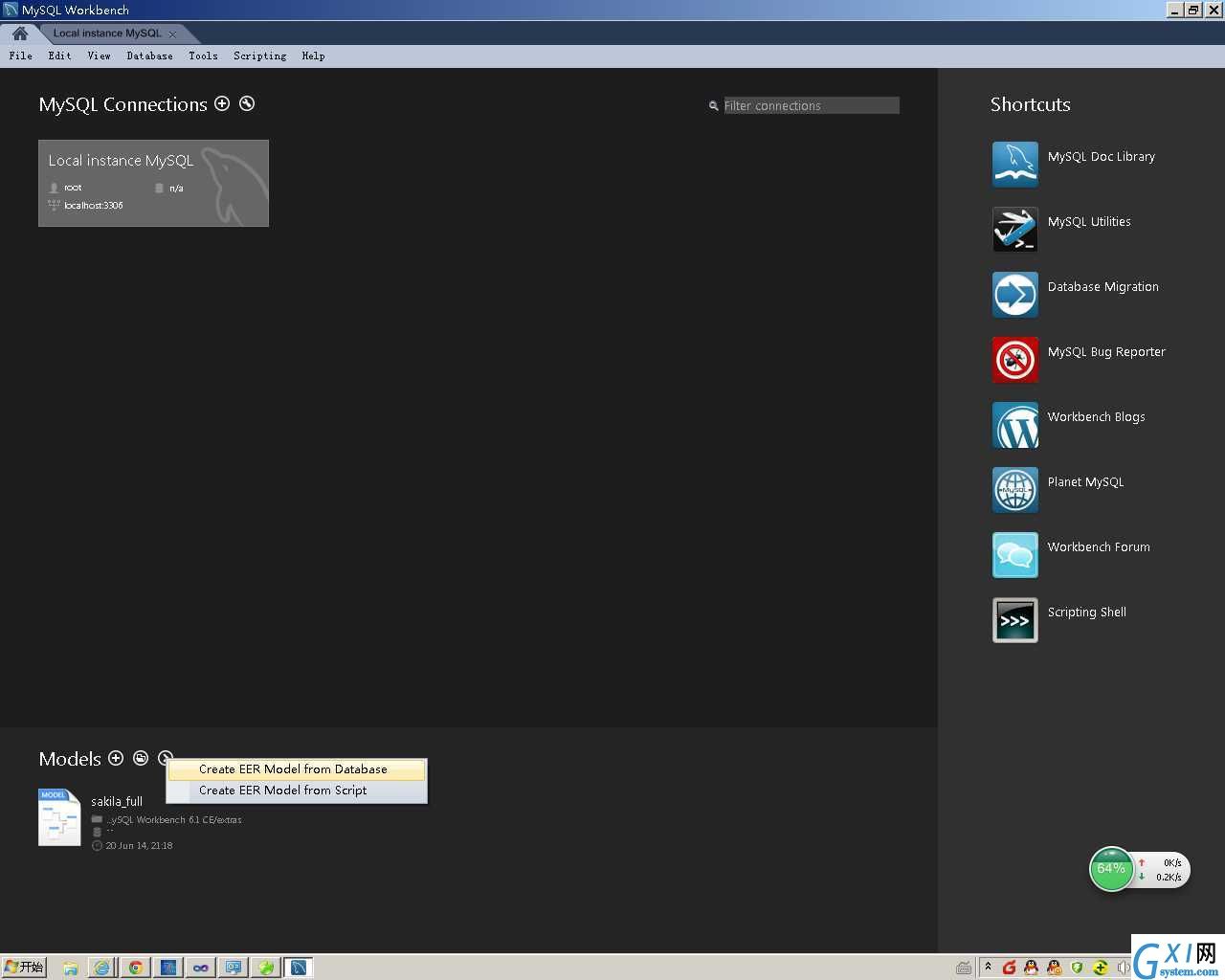Open the Local instance MySQL connection tile
This screenshot has height=980, width=1225.
pos(153,183)
